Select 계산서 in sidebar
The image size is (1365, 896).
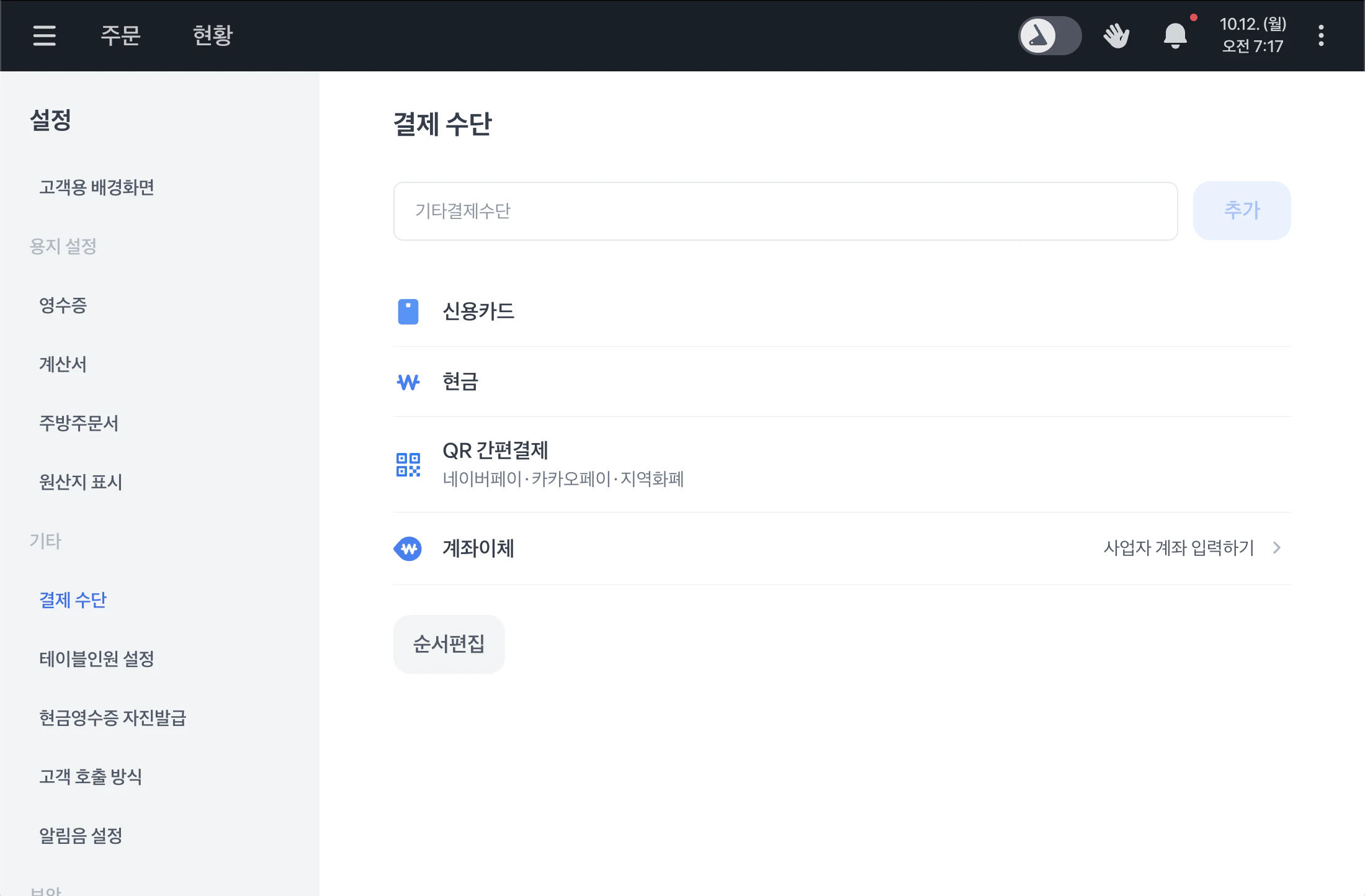[x=63, y=364]
